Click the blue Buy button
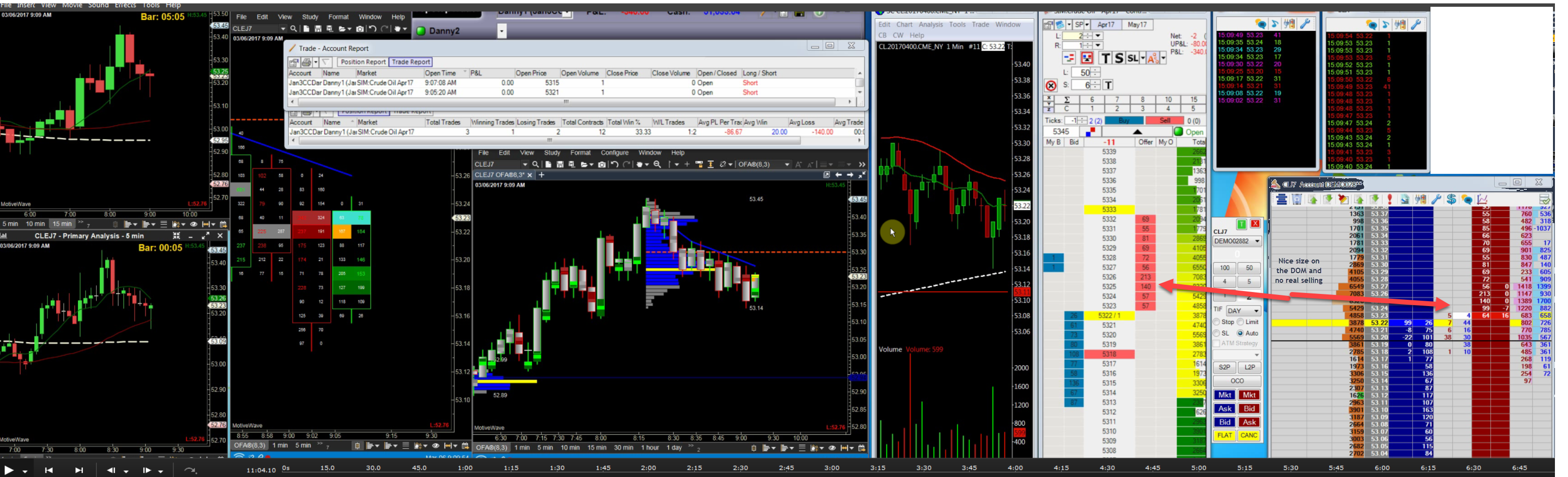The image size is (1568, 477). 1123,121
